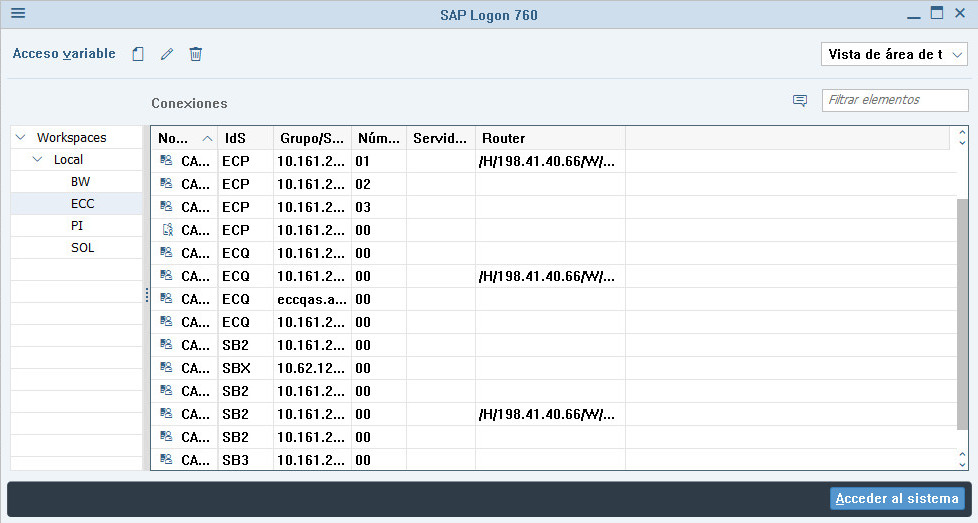978x523 pixels.
Task: Click the Grupo/S... column header
Action: 312,138
